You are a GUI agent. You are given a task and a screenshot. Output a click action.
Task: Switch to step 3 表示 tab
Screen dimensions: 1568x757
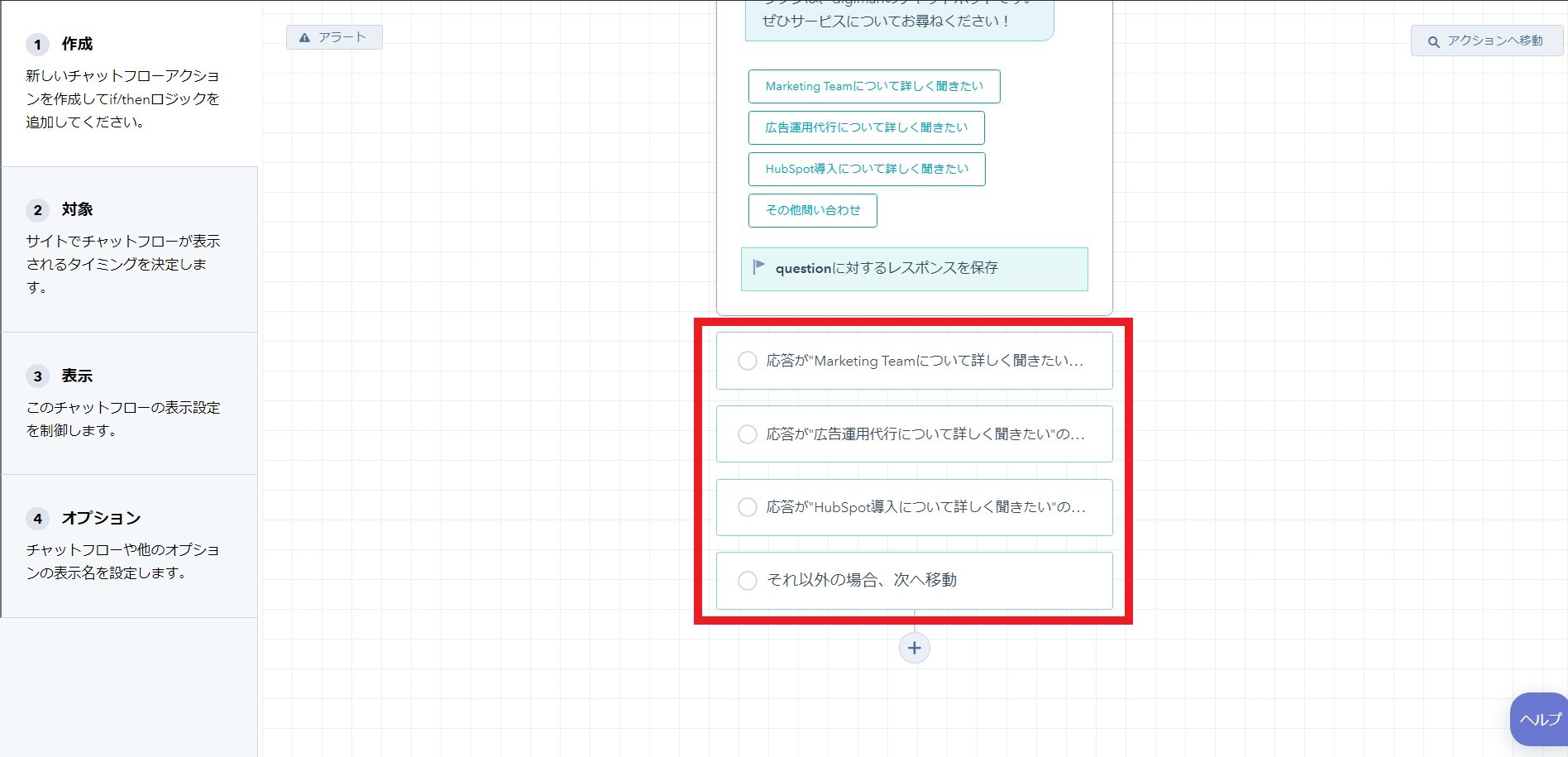pyautogui.click(x=129, y=403)
